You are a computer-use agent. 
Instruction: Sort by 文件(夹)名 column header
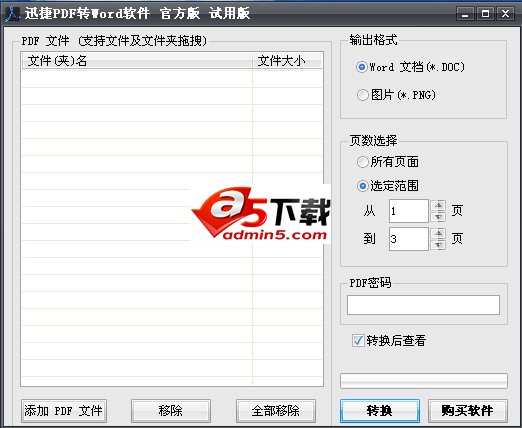(137, 61)
